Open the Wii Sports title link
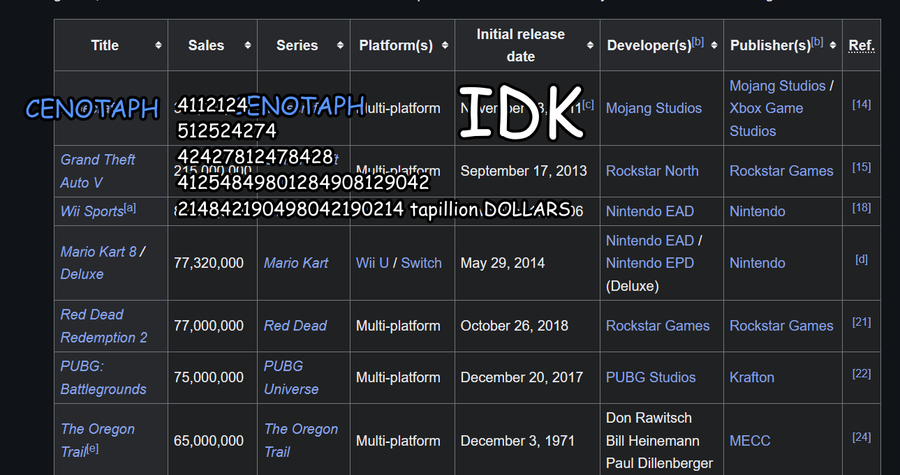The image size is (900, 475). 92,211
